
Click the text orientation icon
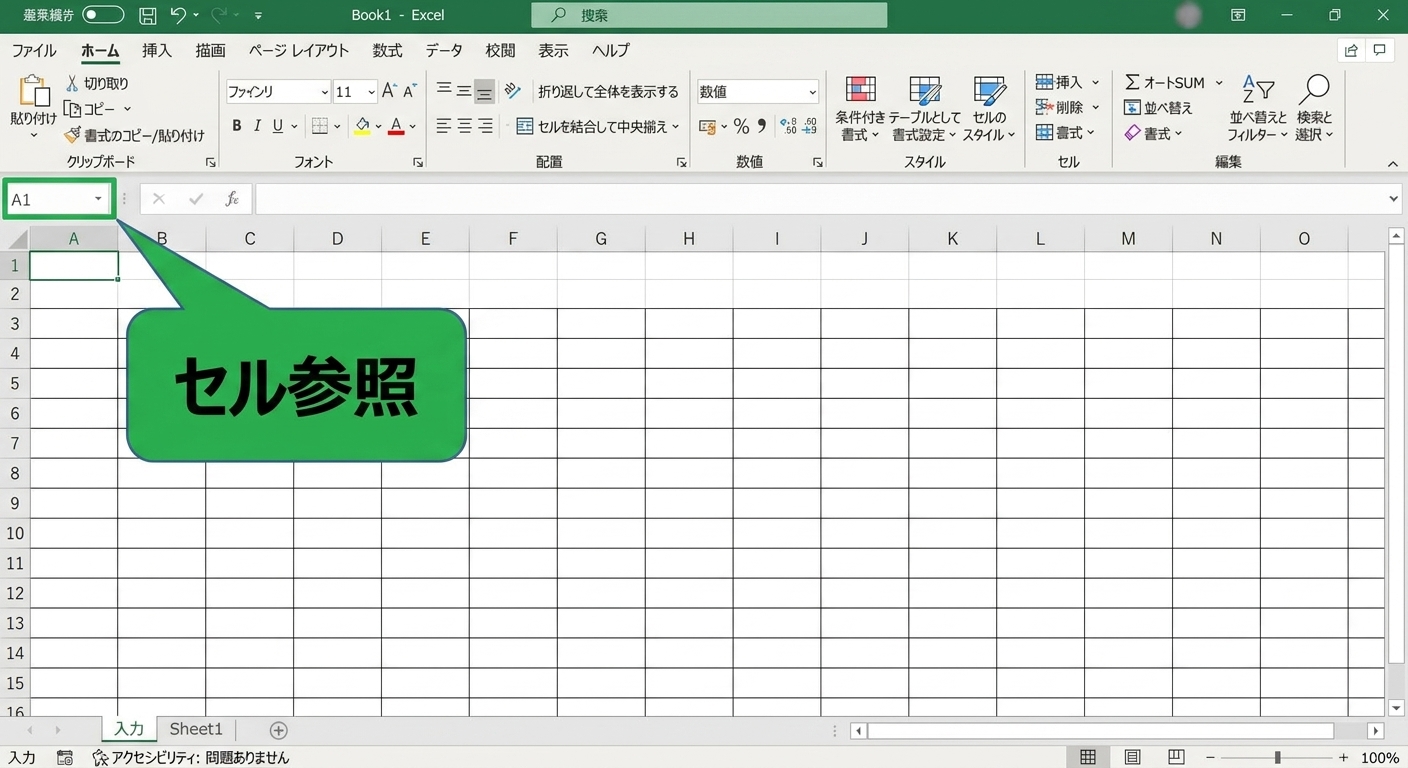[x=512, y=91]
